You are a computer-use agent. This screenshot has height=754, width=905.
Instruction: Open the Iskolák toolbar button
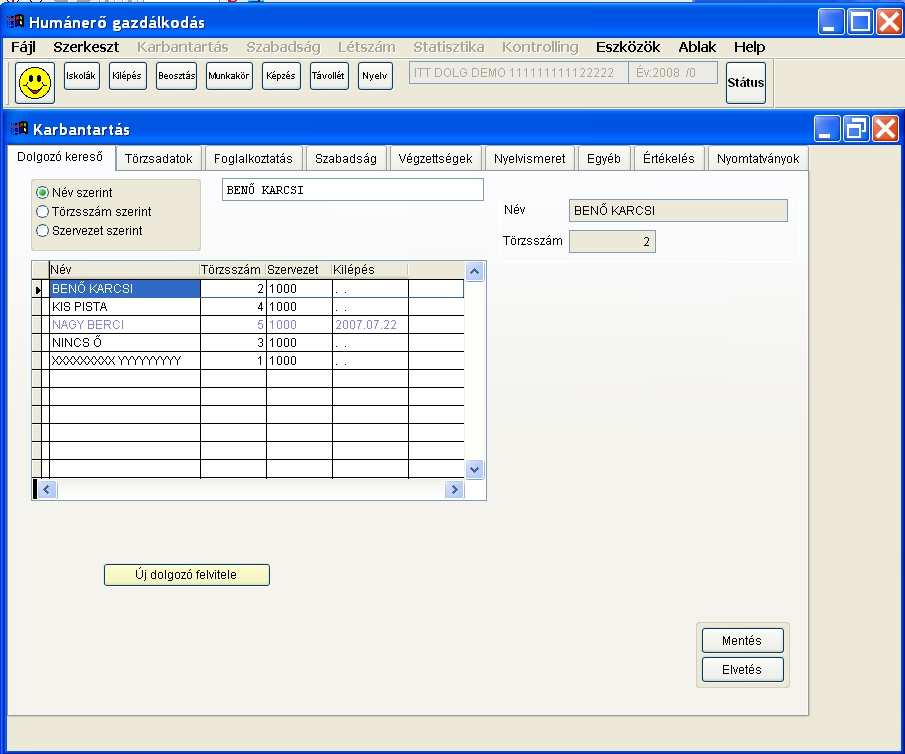pyautogui.click(x=81, y=76)
